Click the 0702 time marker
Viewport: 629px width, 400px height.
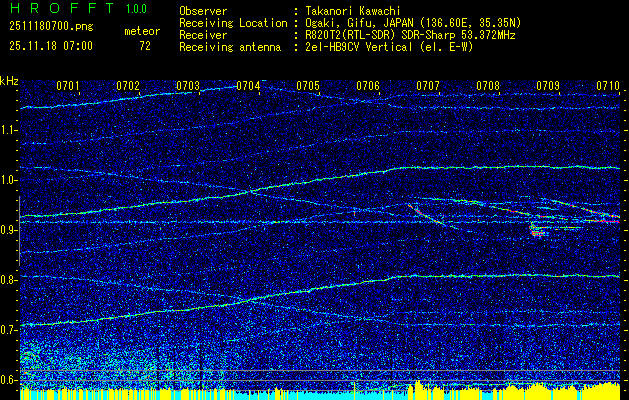click(x=128, y=86)
